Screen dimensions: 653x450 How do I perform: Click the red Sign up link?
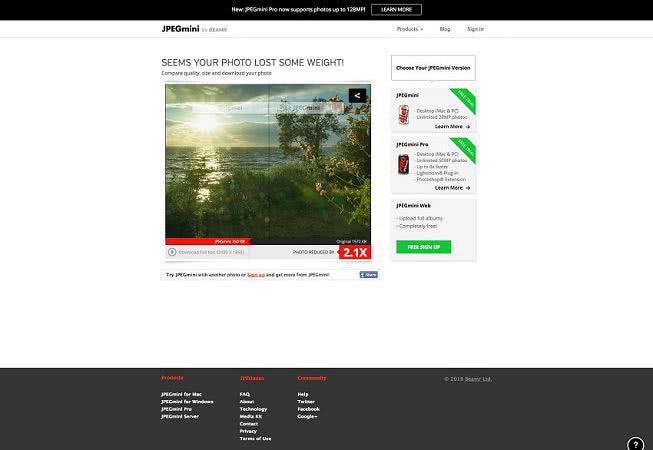pyautogui.click(x=256, y=274)
